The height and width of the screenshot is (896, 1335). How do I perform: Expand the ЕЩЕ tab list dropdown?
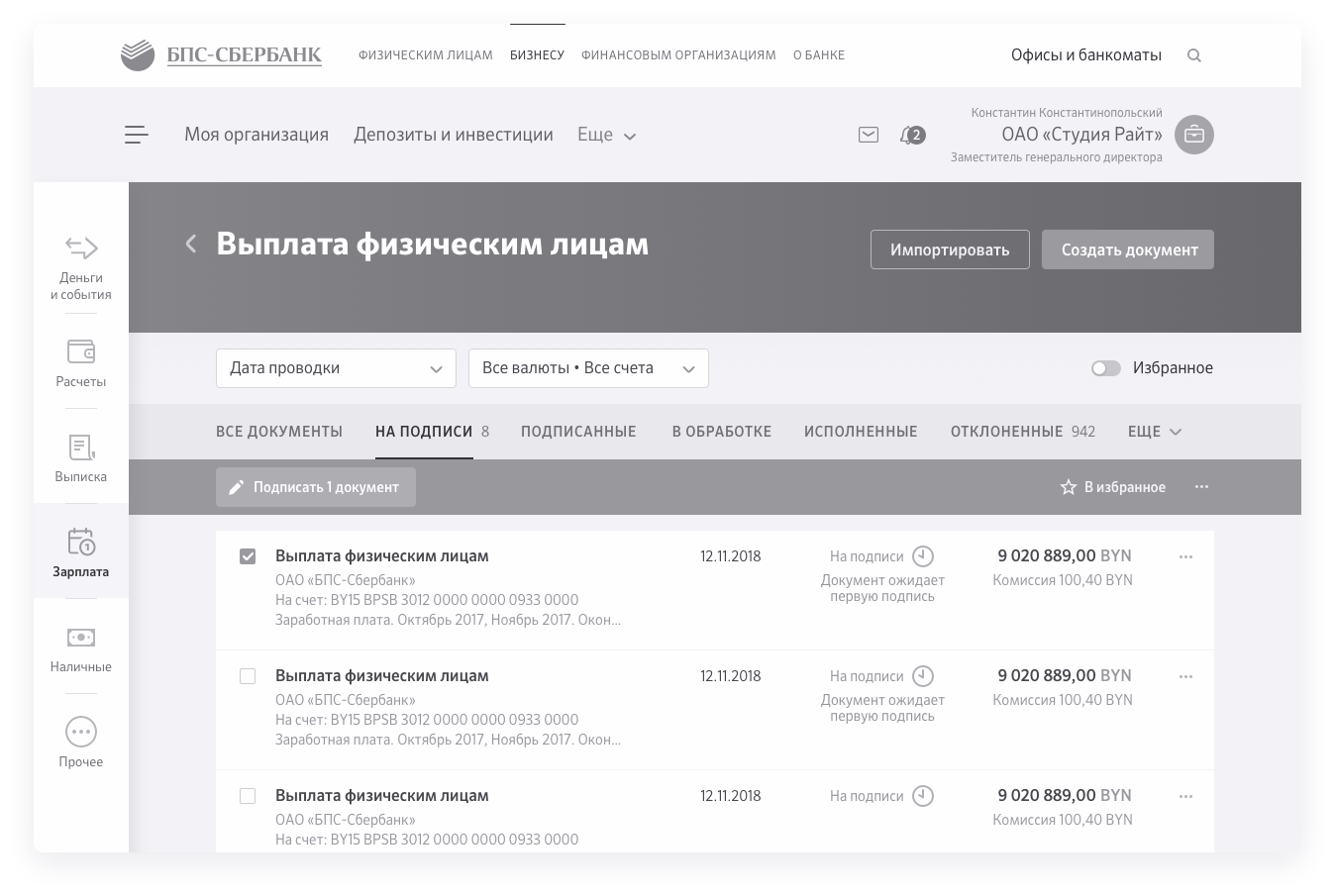[x=1155, y=432]
